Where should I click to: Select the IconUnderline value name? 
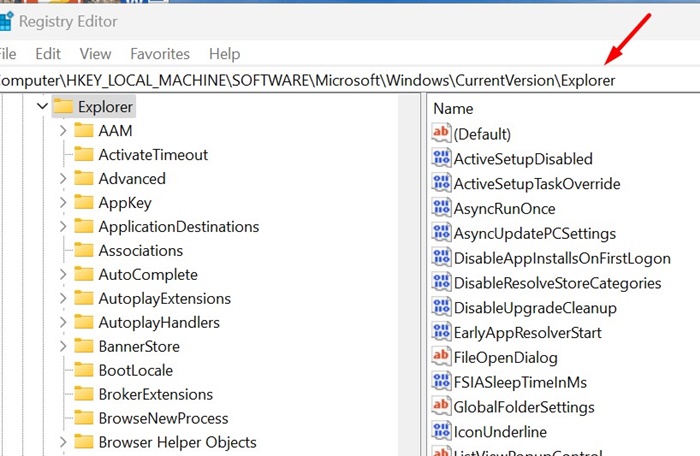(x=500, y=432)
